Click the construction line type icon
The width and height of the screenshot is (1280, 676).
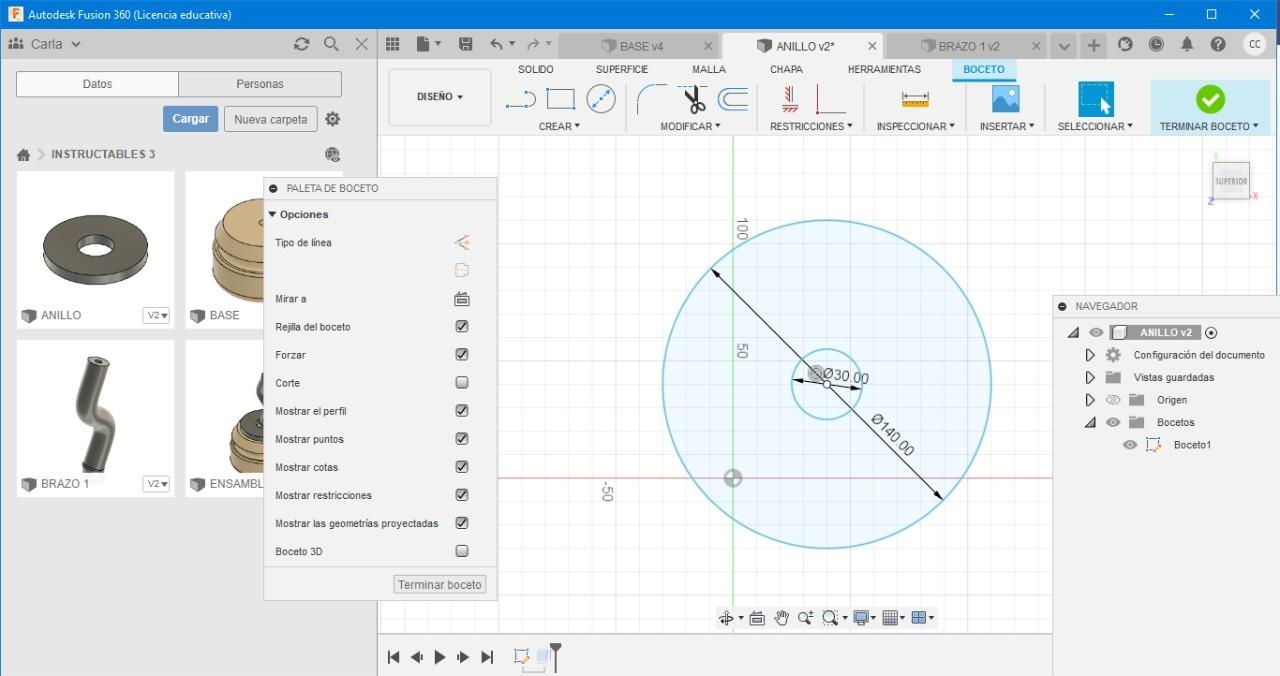click(x=461, y=242)
